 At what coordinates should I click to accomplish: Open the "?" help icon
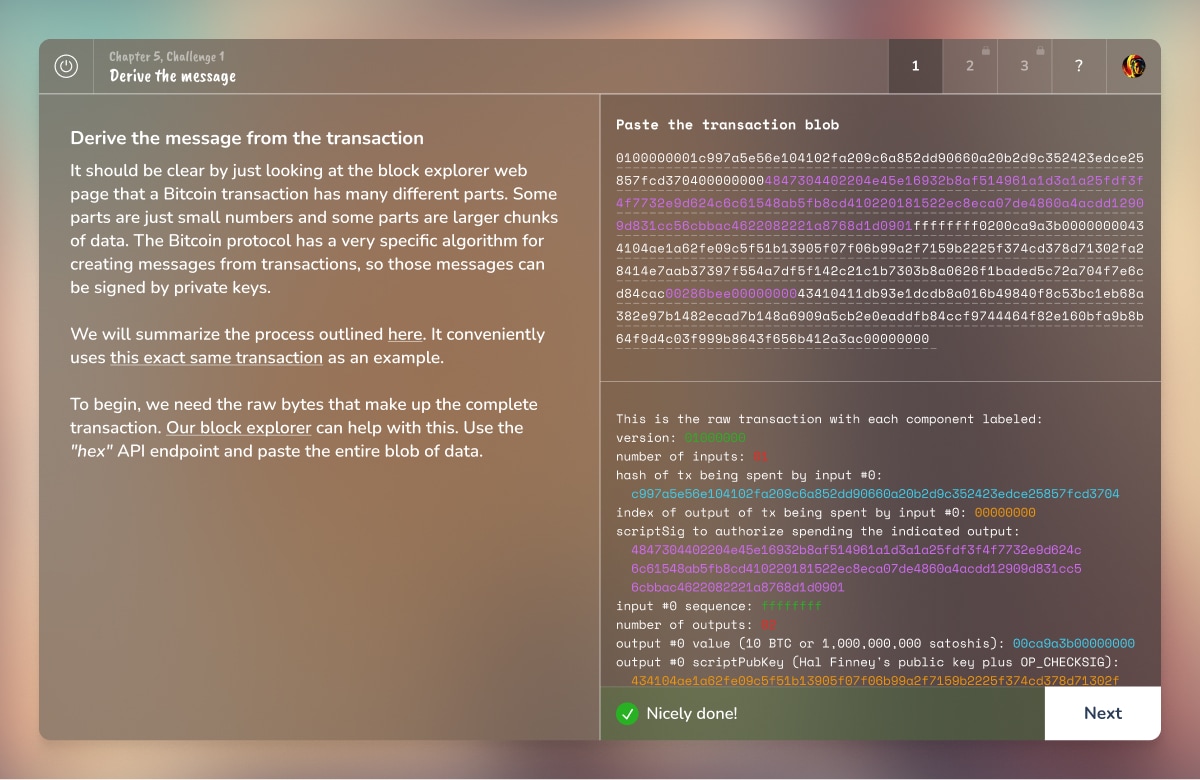tap(1078, 65)
